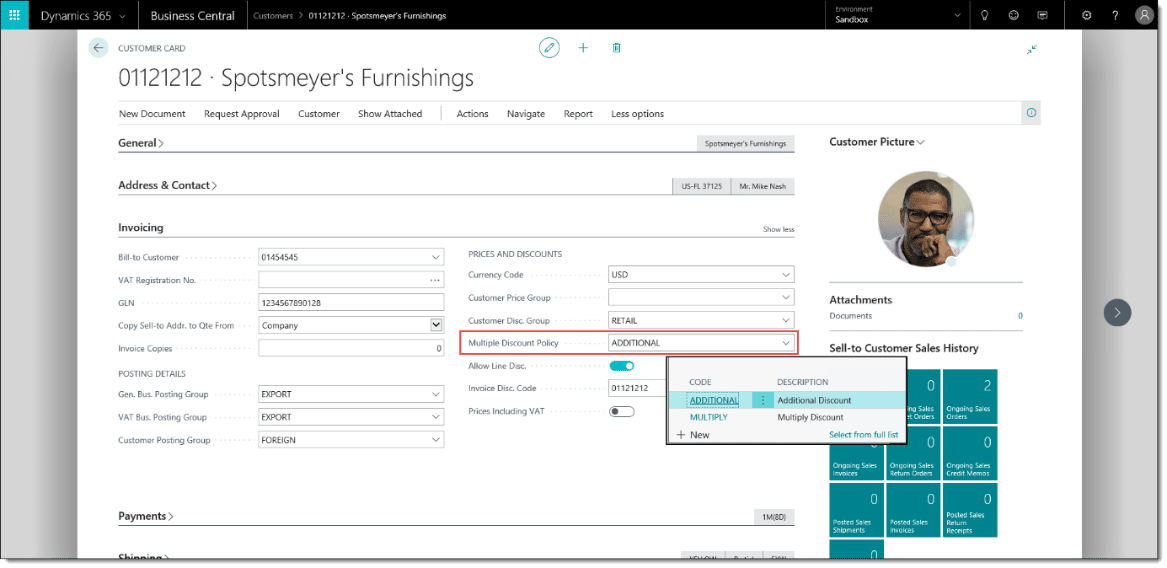The width and height of the screenshot is (1167, 568).
Task: Click Select from full list link
Action: point(863,435)
